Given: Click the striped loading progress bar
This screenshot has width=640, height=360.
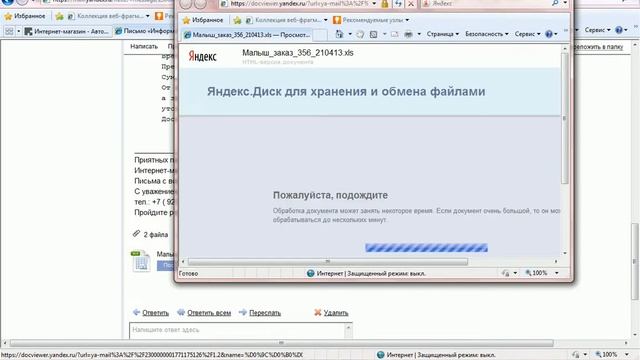Looking at the screenshot, I should pyautogui.click(x=426, y=248).
